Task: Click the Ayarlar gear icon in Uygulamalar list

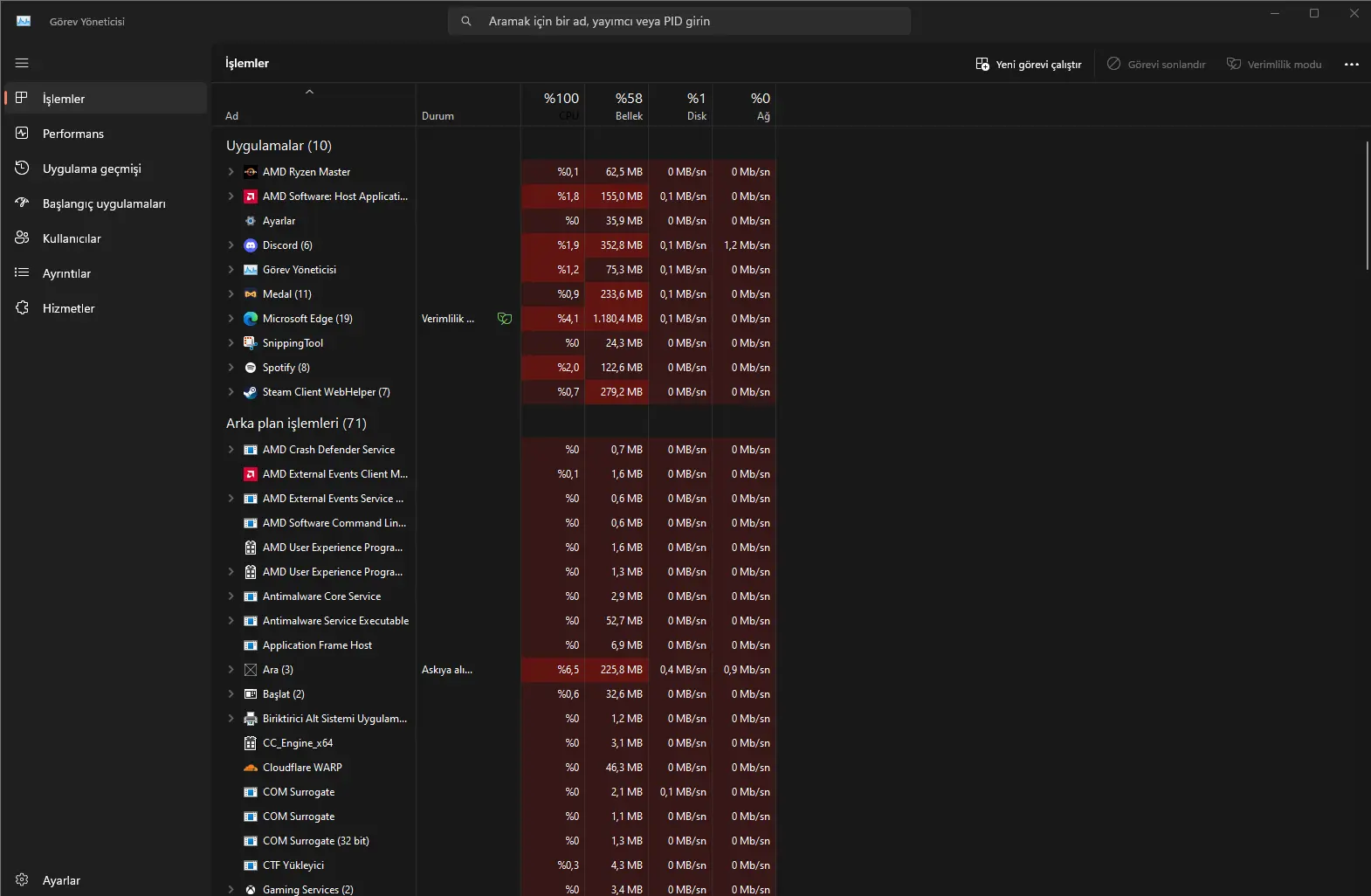Action: pos(251,221)
